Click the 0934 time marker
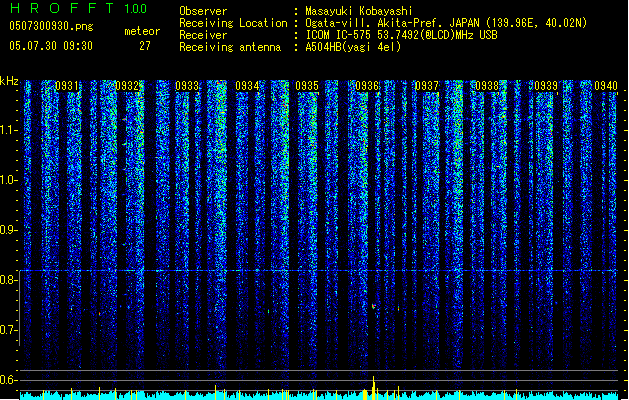Viewport: 629px width, 400px height. (x=247, y=86)
